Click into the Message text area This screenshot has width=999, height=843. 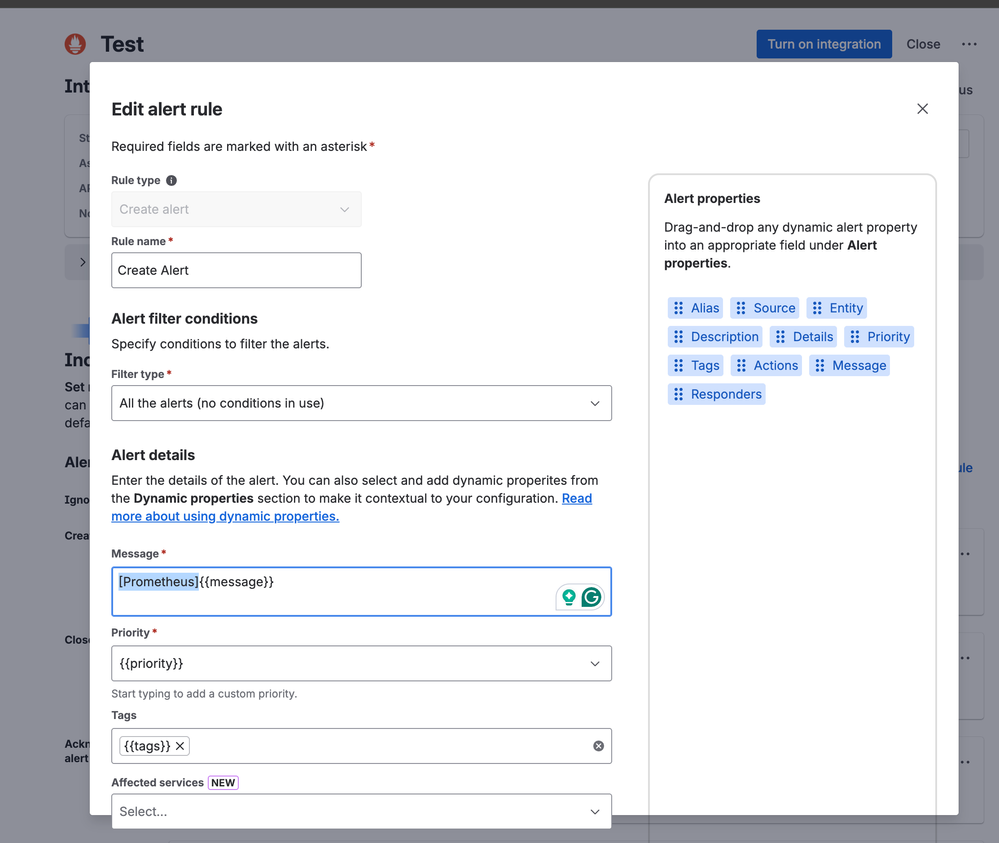point(361,591)
